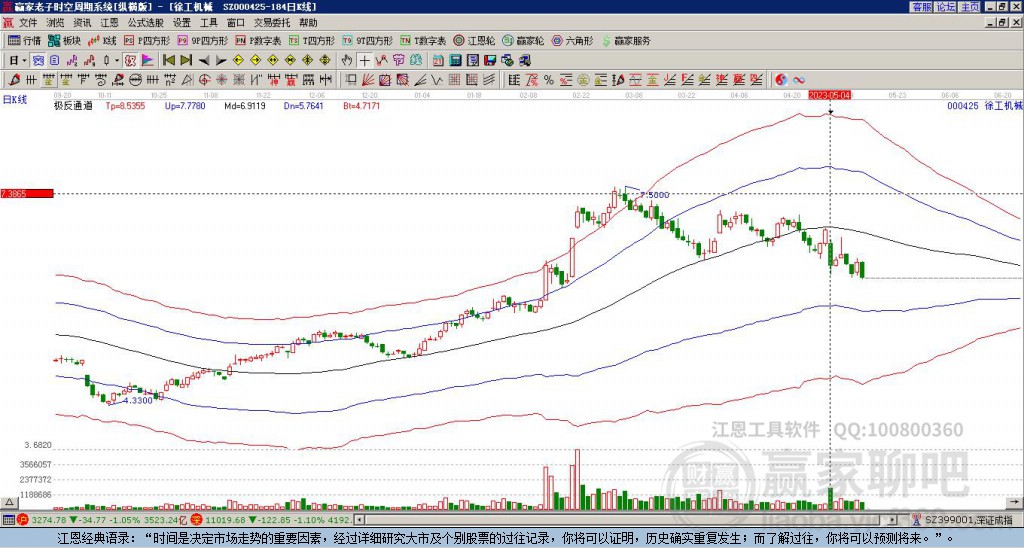Select the red crosshair circle tool
Image resolution: width=1024 pixels, height=548 pixels.
pyautogui.click(x=204, y=80)
